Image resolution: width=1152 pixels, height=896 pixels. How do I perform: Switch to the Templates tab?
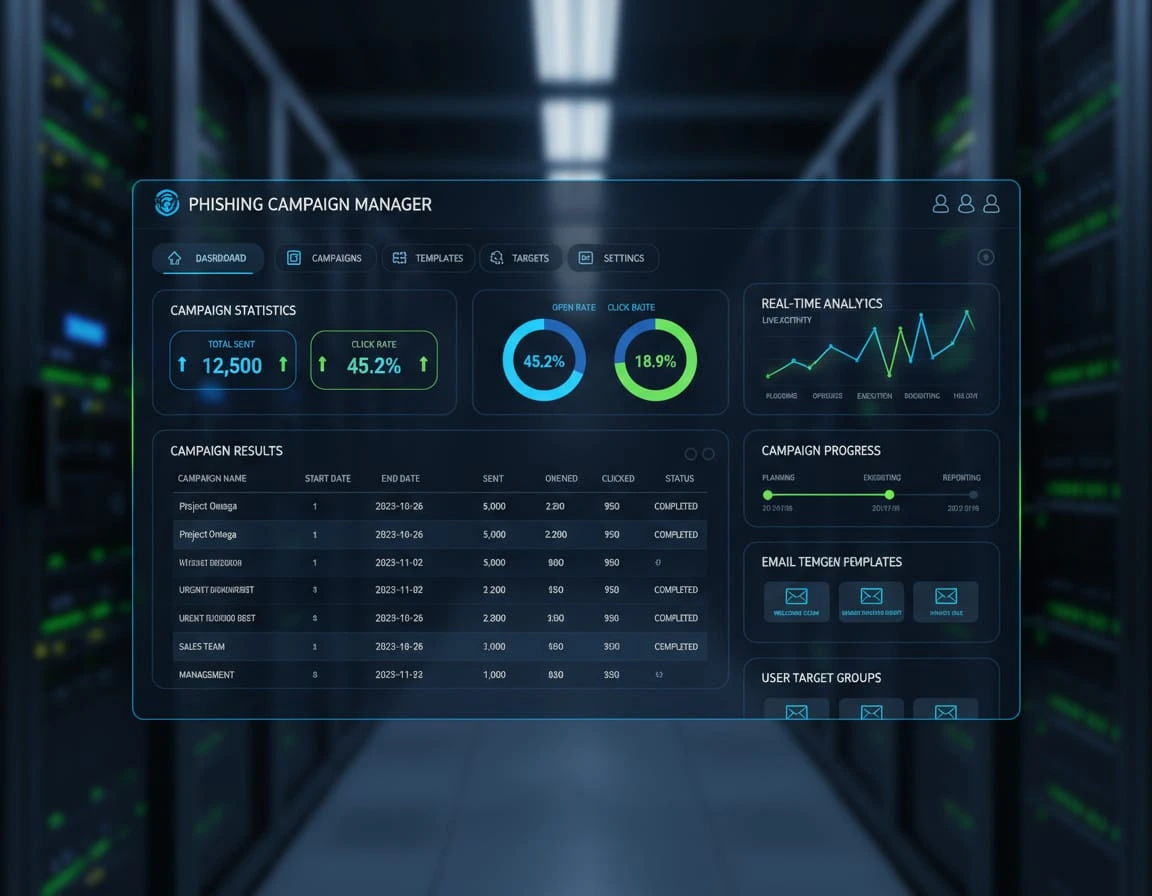point(428,257)
